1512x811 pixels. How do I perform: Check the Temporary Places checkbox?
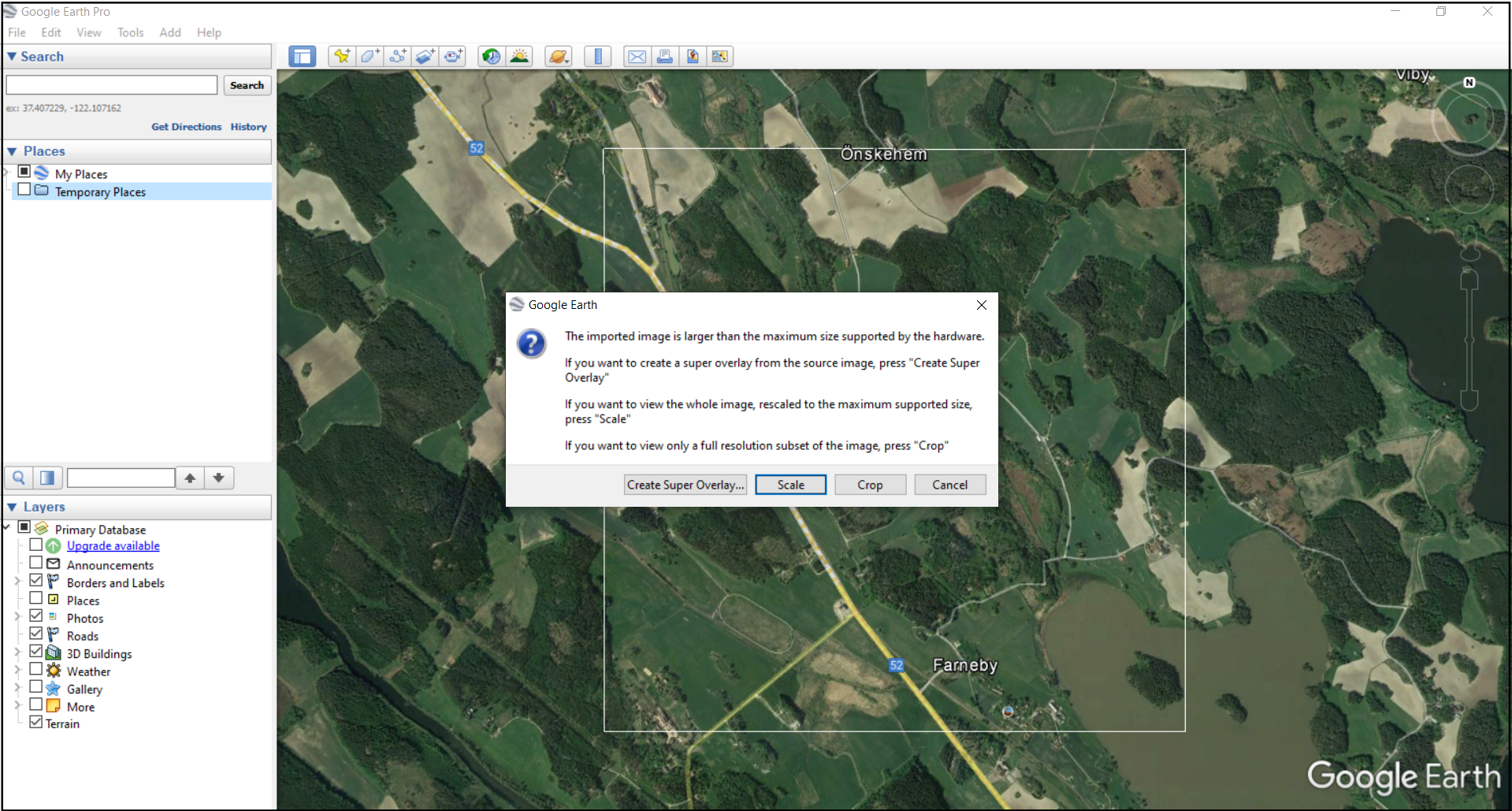(24, 190)
